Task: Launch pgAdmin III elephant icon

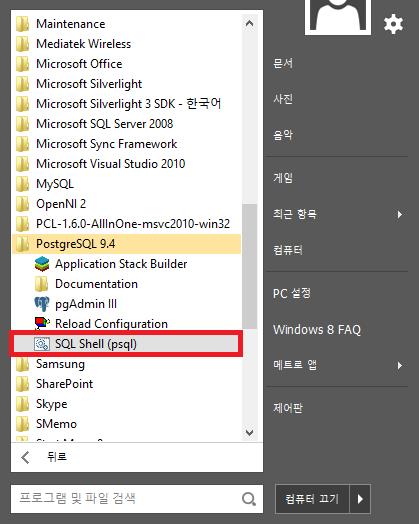Action: coord(42,304)
